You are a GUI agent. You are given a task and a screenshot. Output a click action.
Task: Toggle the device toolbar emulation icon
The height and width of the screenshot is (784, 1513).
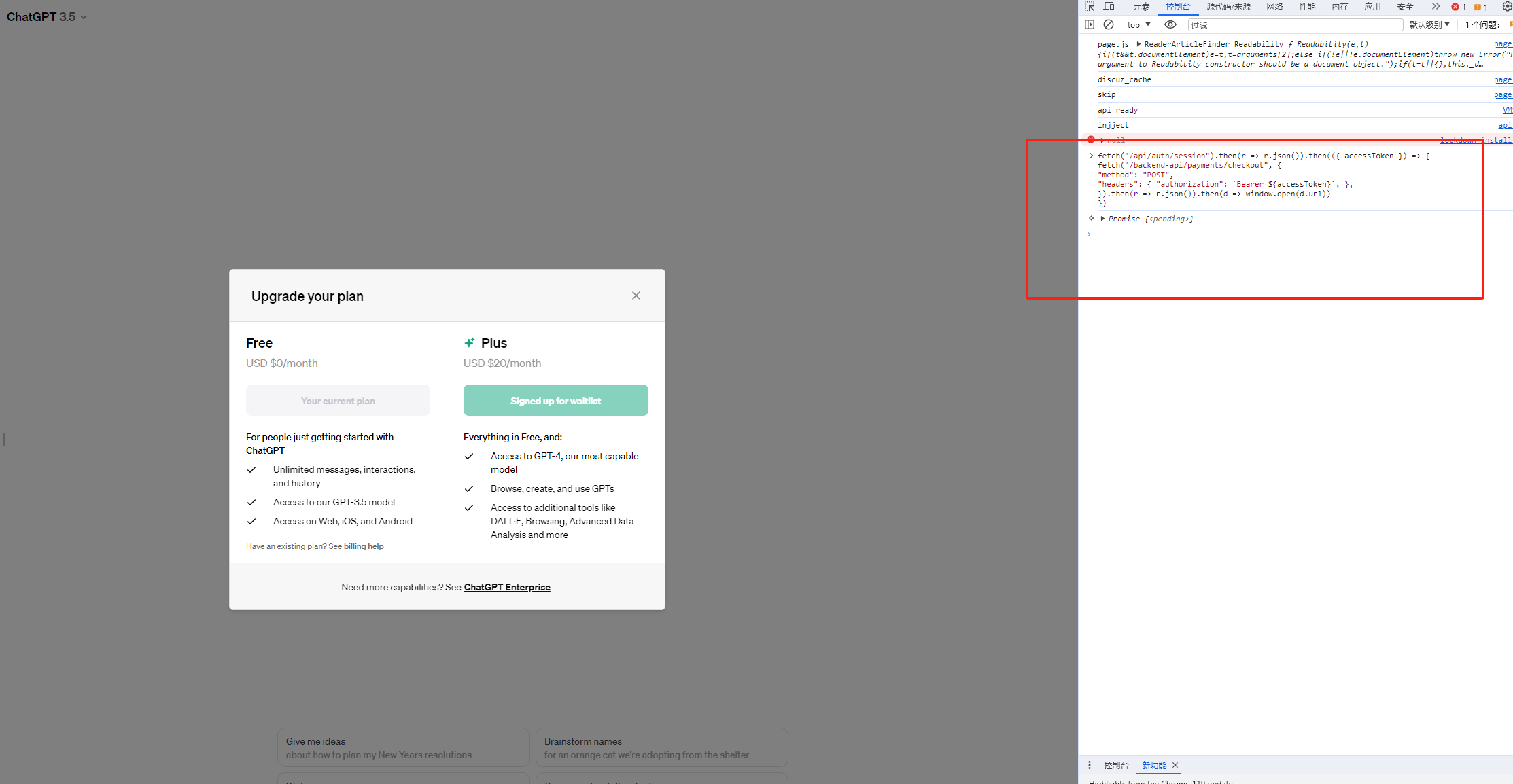(x=1109, y=7)
